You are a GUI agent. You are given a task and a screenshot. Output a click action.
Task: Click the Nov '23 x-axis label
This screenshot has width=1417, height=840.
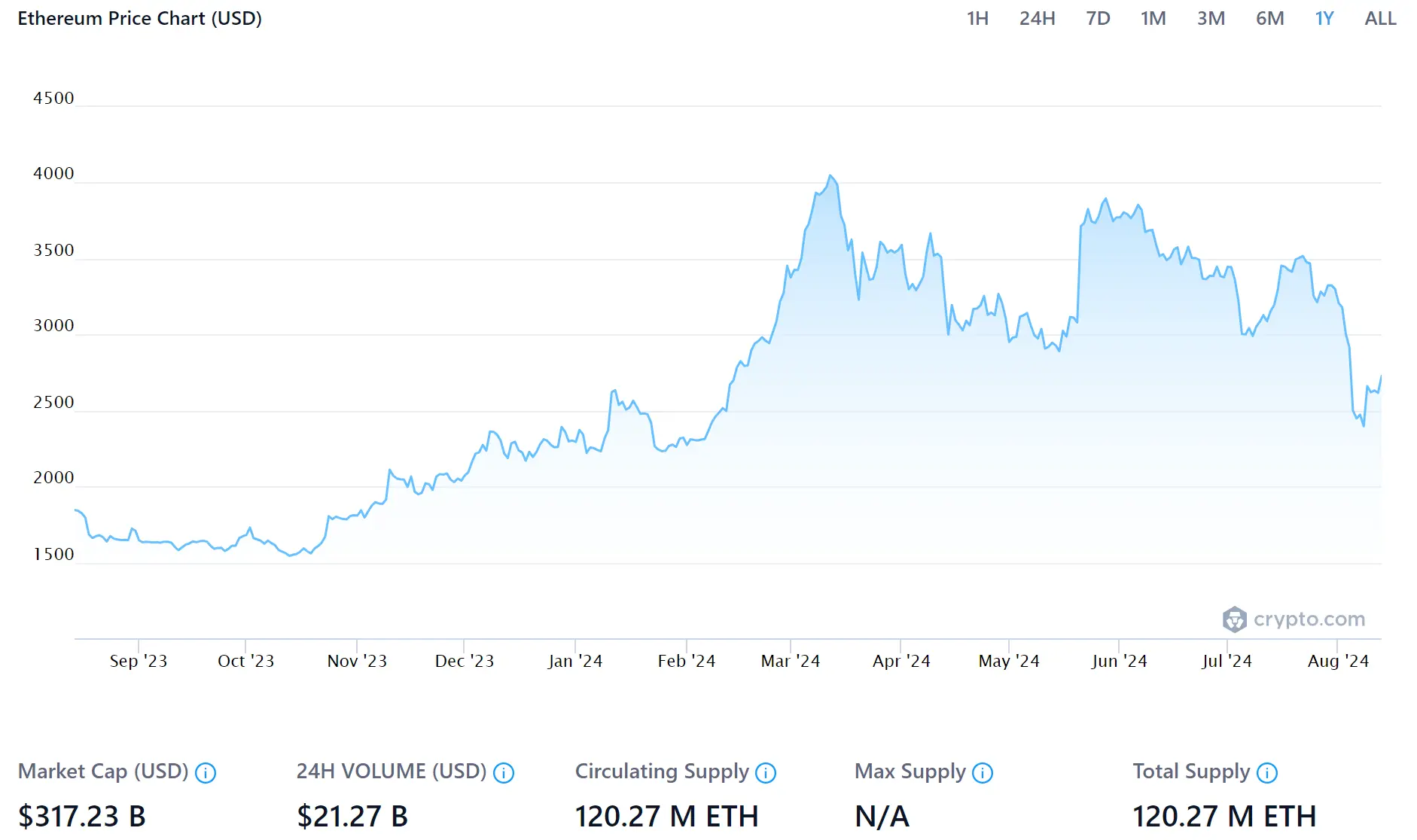tap(357, 661)
